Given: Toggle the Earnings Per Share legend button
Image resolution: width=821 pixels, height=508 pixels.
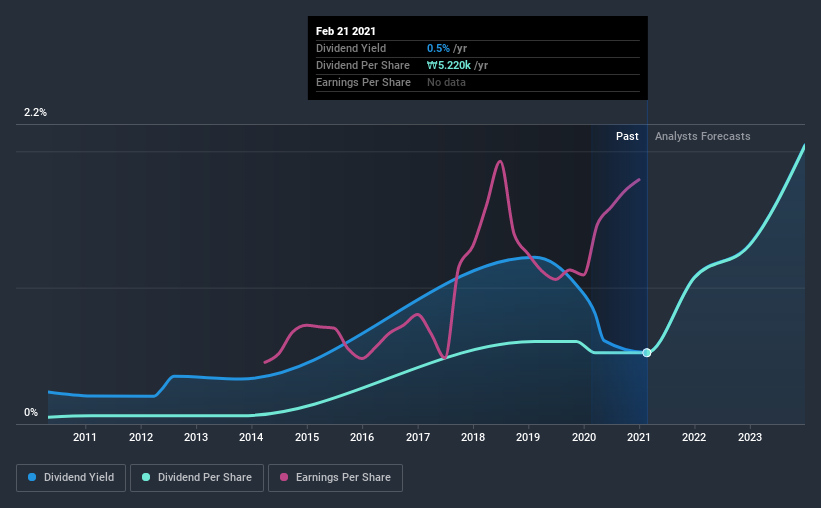Looking at the screenshot, I should coord(335,478).
